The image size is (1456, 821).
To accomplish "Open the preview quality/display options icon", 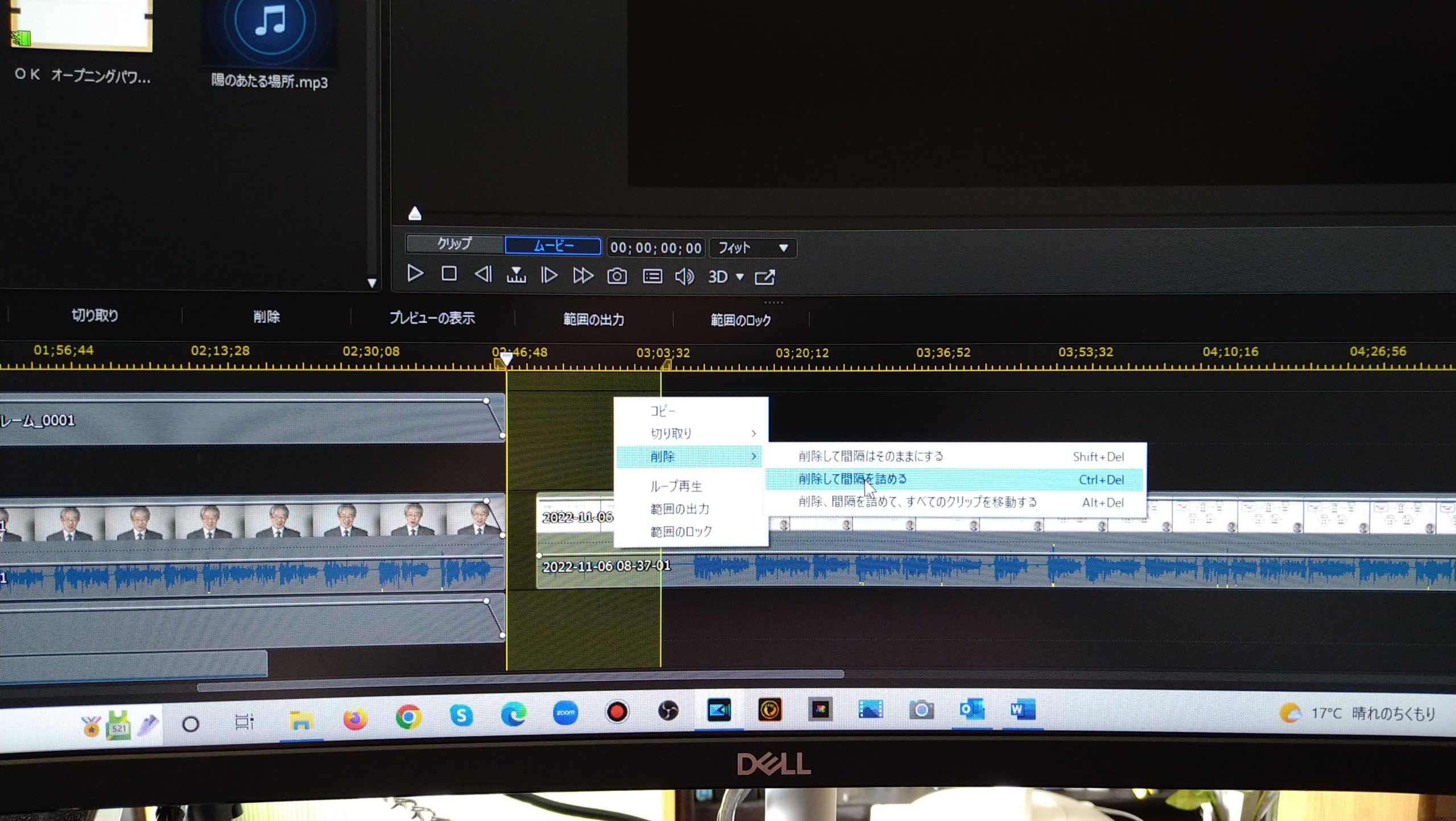I will coord(652,277).
